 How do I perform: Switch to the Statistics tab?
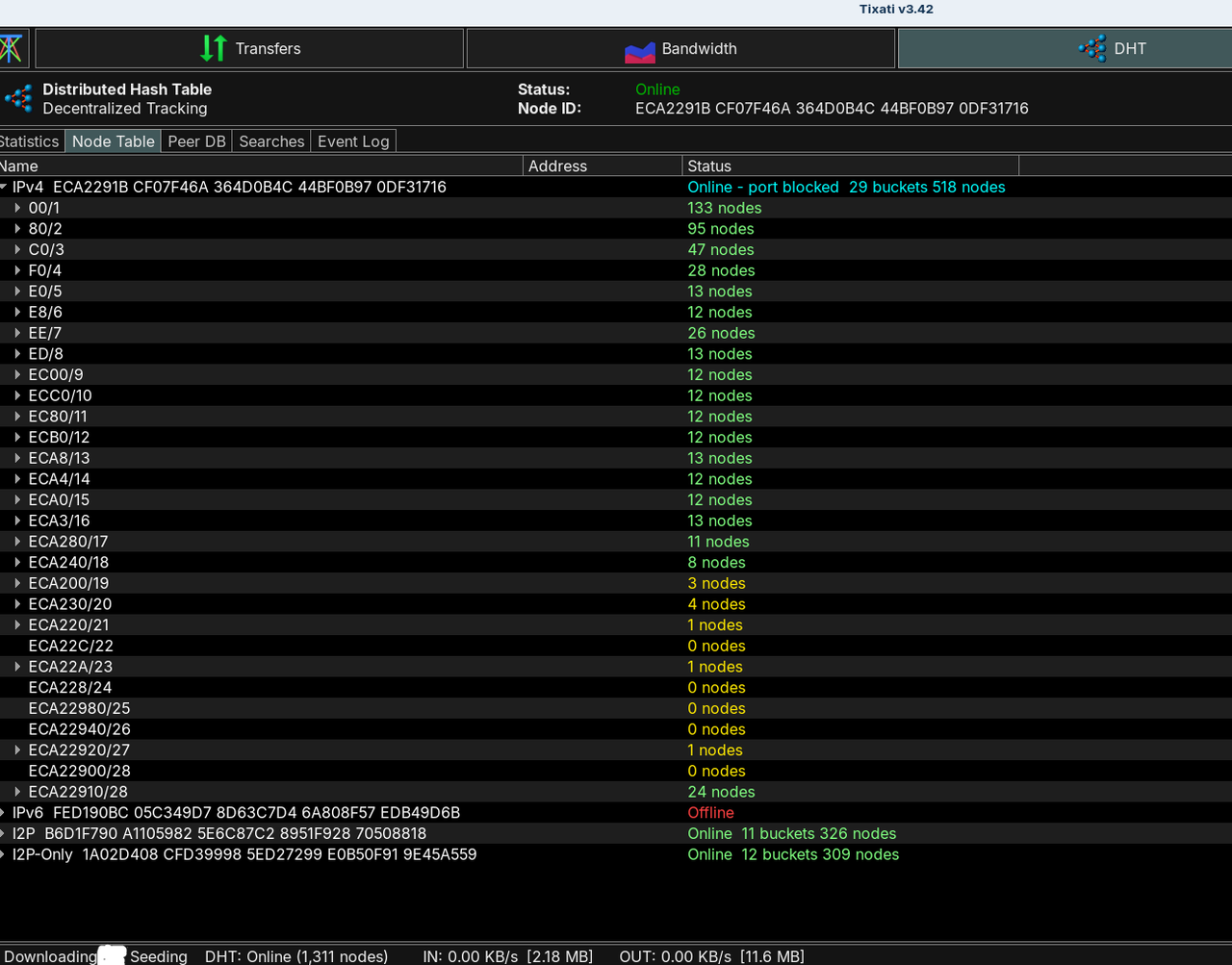[x=29, y=141]
